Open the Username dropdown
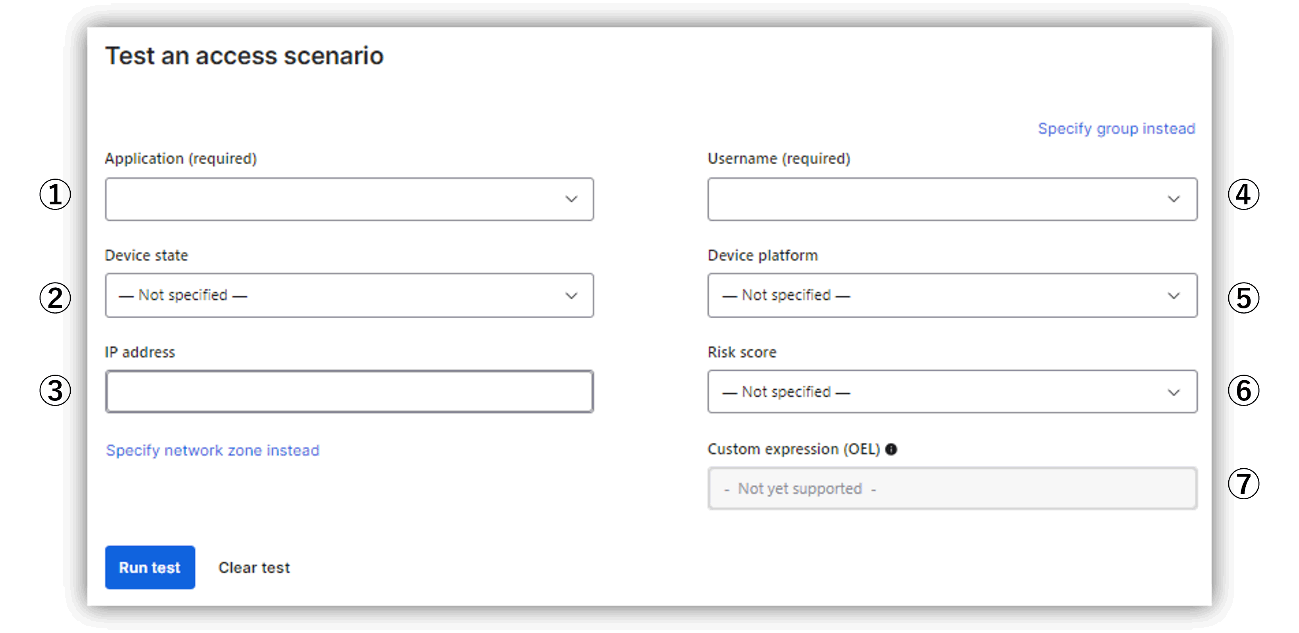Screen dimensions: 1299x633 coord(951,199)
